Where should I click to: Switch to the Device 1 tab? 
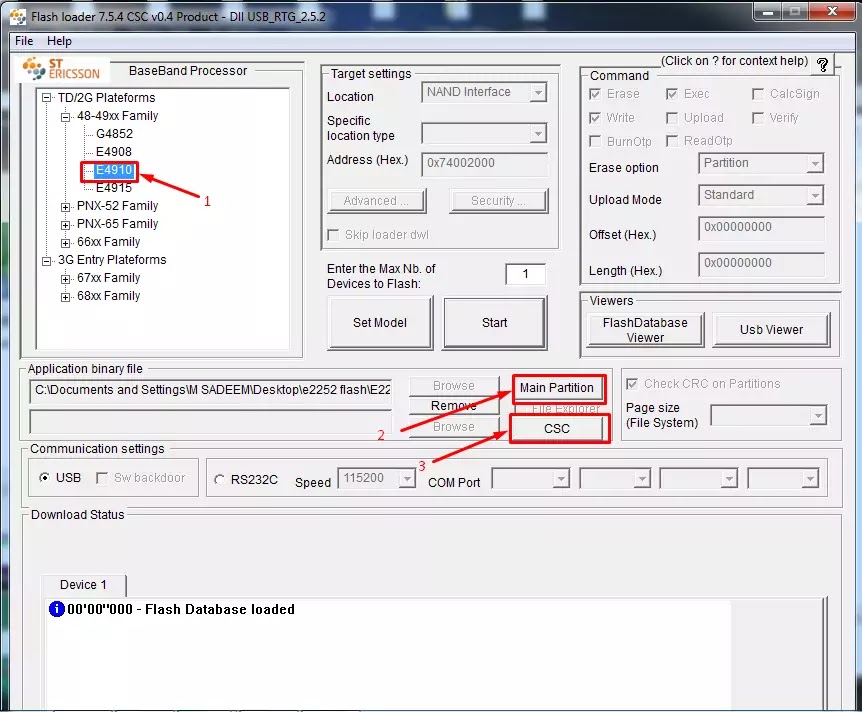coord(83,584)
